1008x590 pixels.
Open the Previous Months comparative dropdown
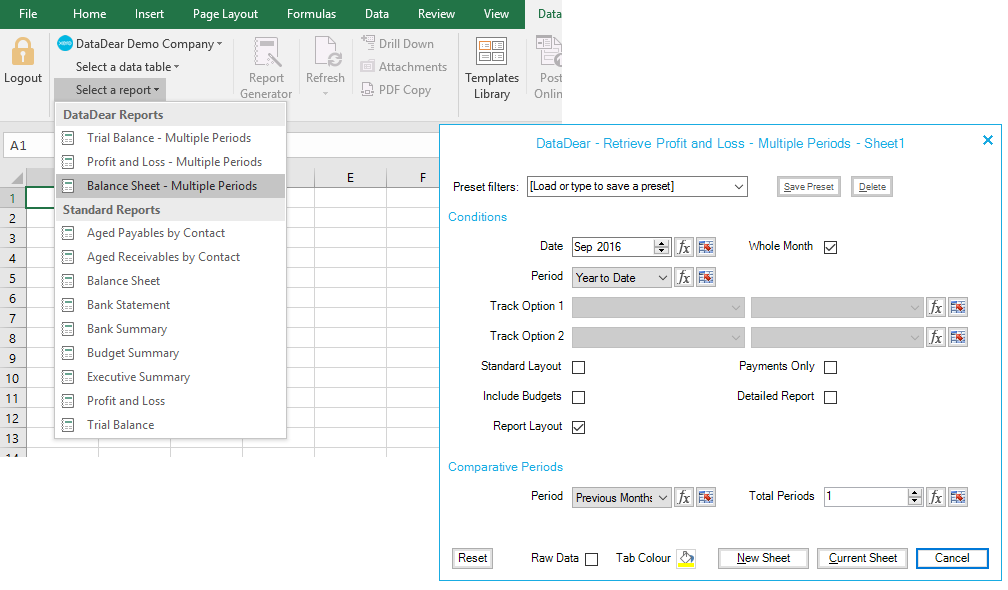pyautogui.click(x=622, y=497)
